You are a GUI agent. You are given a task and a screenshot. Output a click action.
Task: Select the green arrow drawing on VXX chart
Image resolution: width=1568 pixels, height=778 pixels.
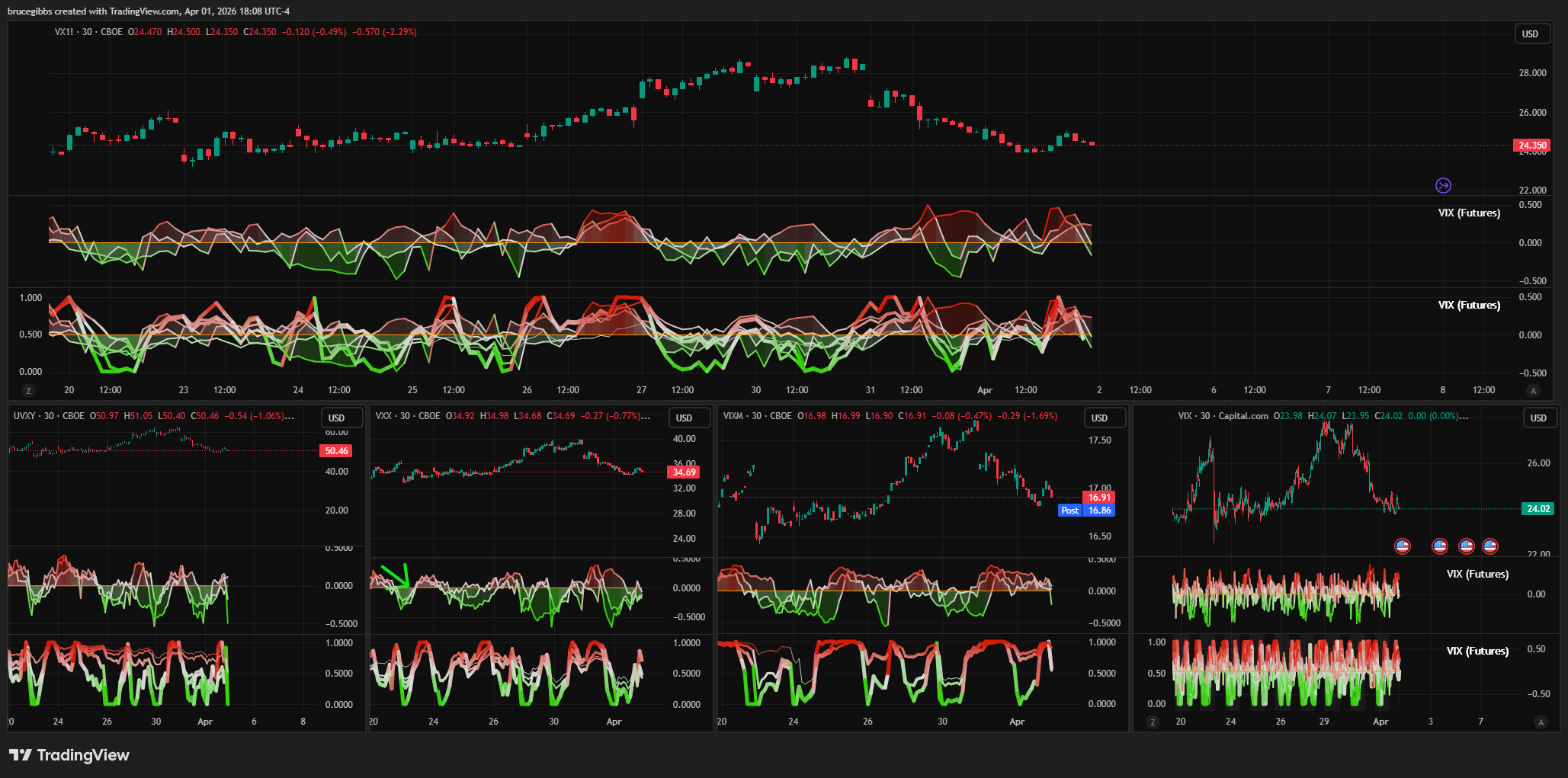coord(396,575)
